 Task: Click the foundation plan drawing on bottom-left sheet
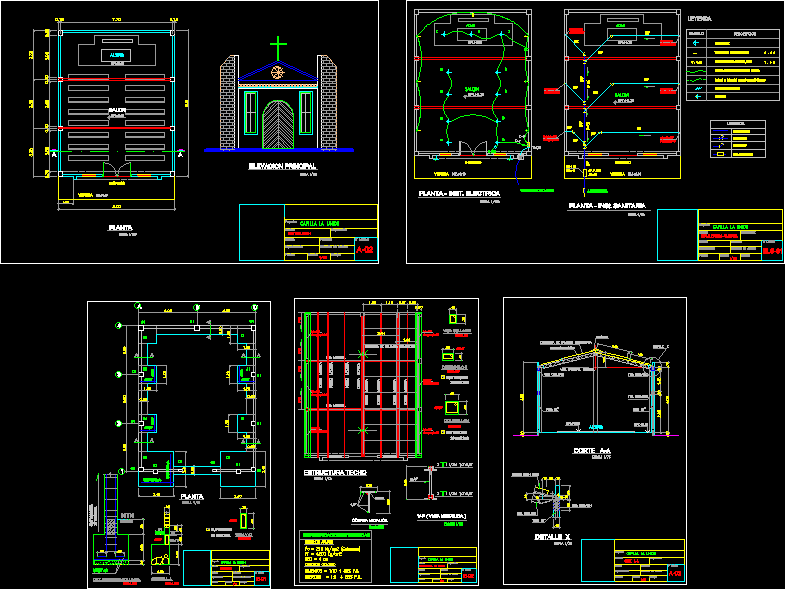(x=195, y=400)
